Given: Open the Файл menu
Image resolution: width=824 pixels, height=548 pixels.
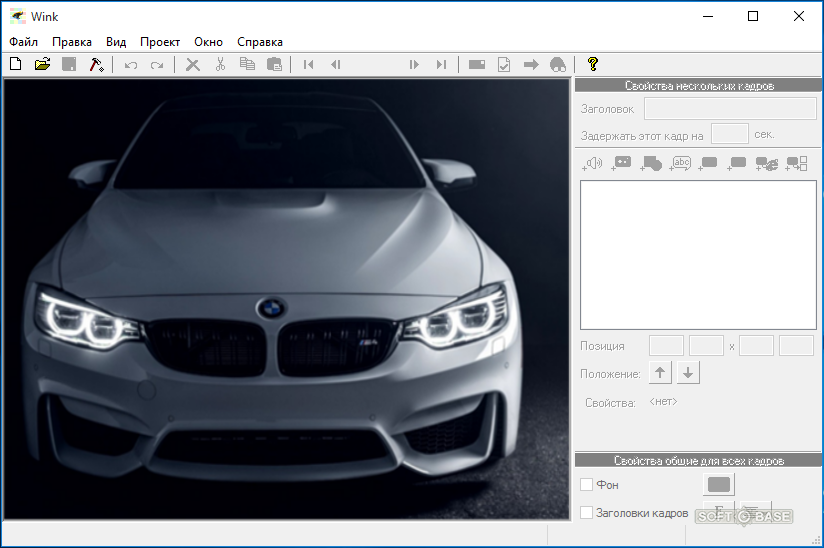Looking at the screenshot, I should (x=24, y=42).
